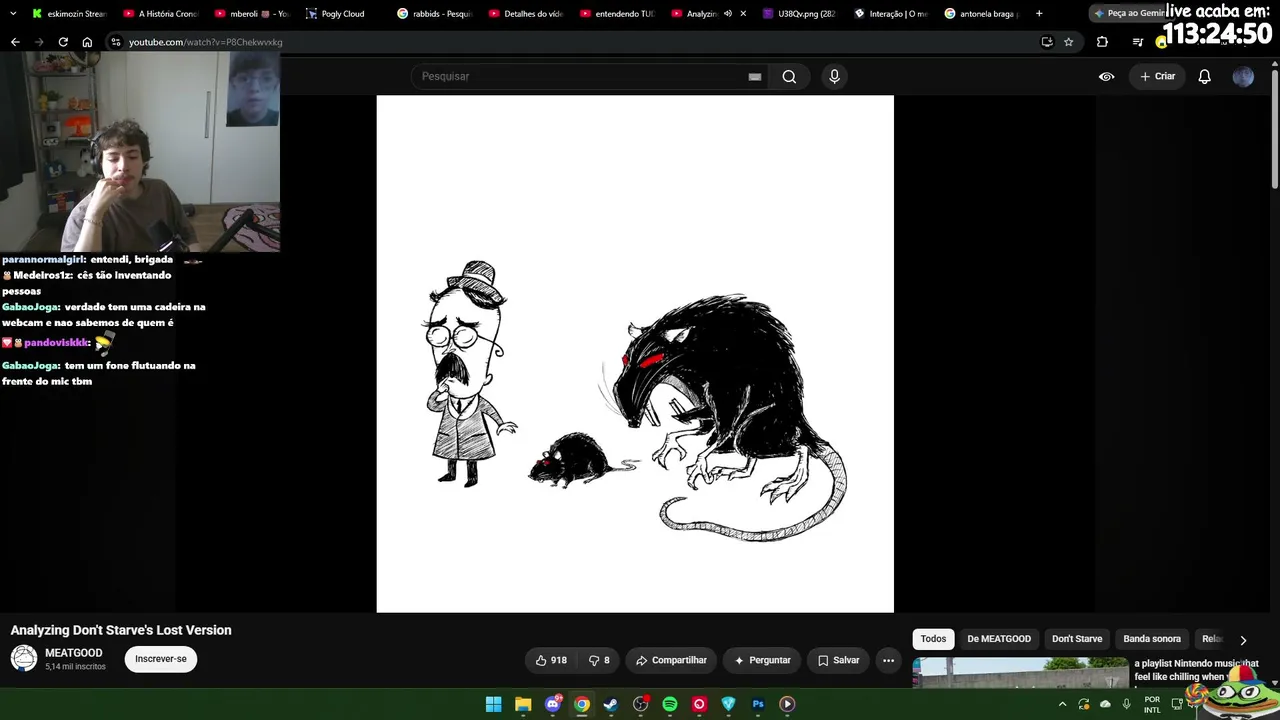Switch to the A História Crono tab
Screen dimensions: 1280x720
tap(160, 14)
